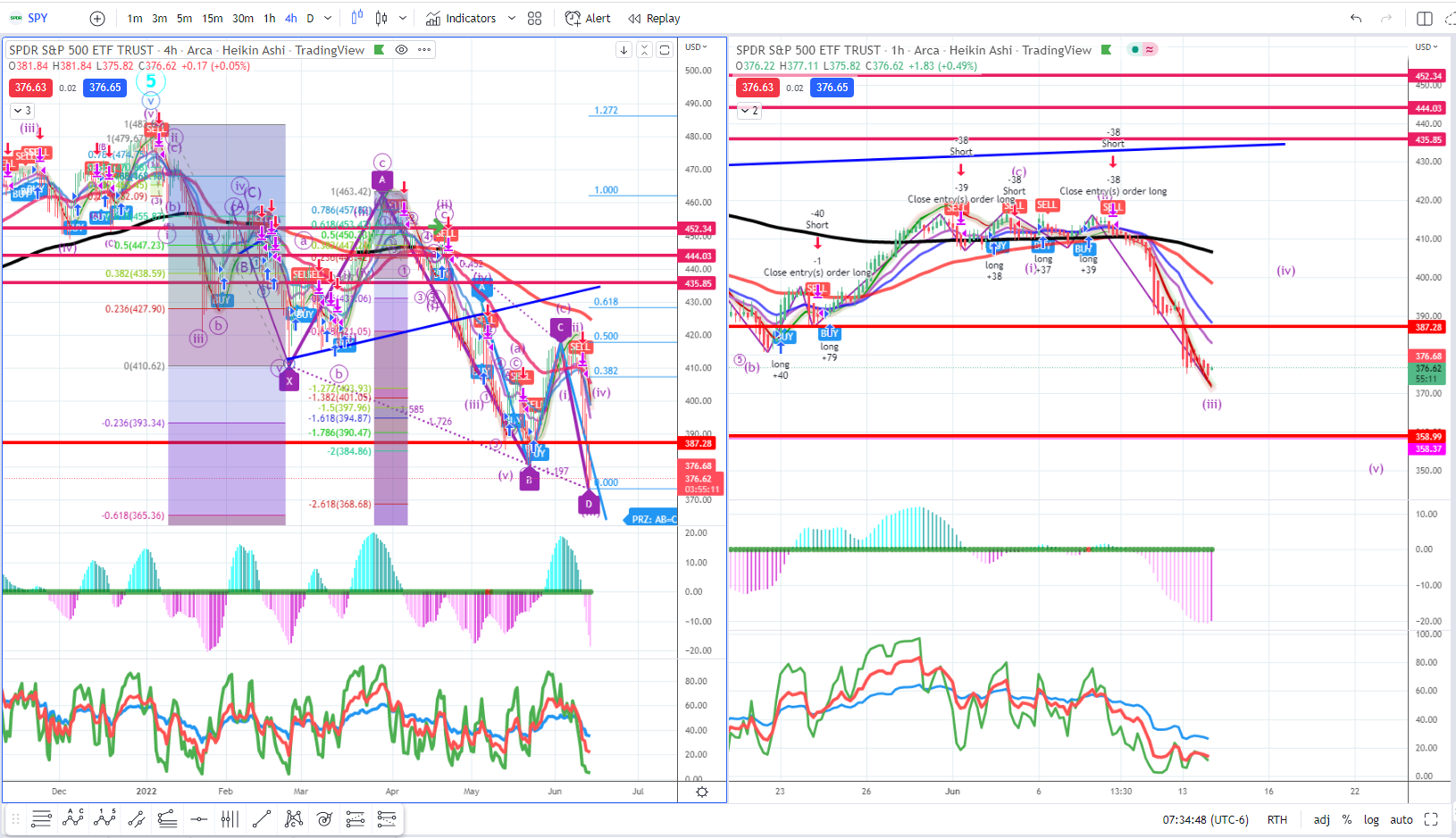The height and width of the screenshot is (838, 1456).
Task: Select the bar chart style icon
Action: tap(356, 18)
